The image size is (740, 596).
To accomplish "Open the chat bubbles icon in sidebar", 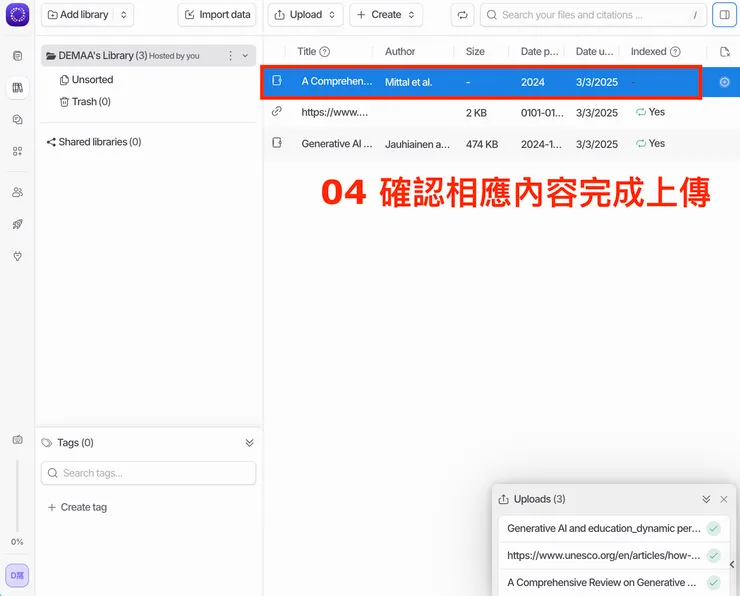I will click(17, 119).
